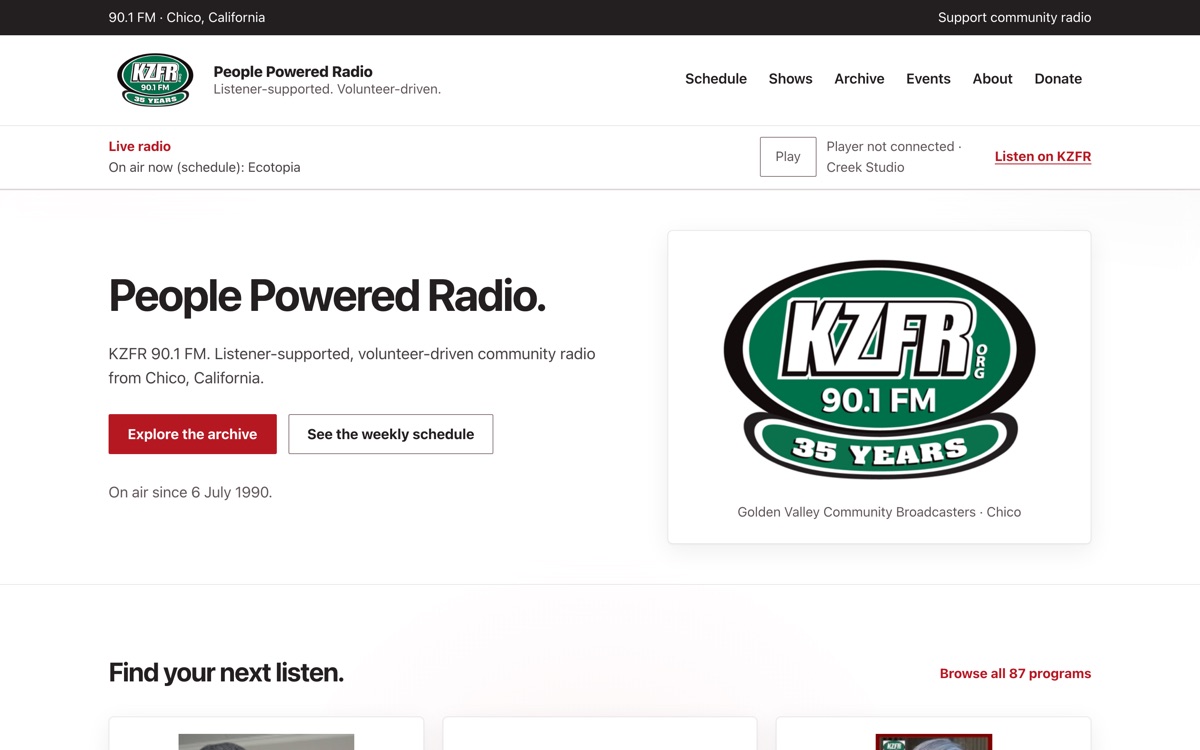The height and width of the screenshot is (750, 1200).
Task: Click the Support community radio link
Action: [x=1014, y=17]
